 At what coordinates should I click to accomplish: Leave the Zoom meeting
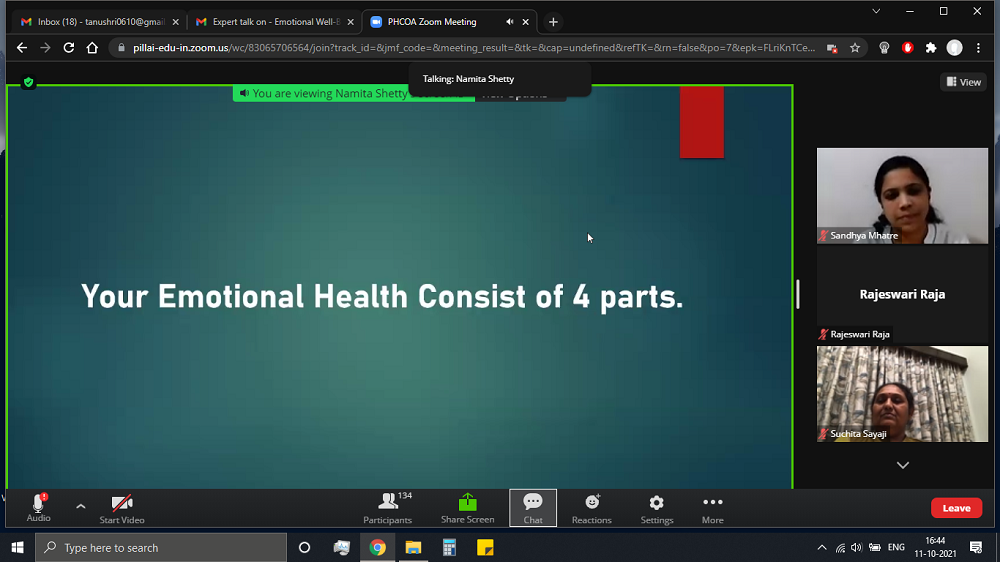point(956,508)
